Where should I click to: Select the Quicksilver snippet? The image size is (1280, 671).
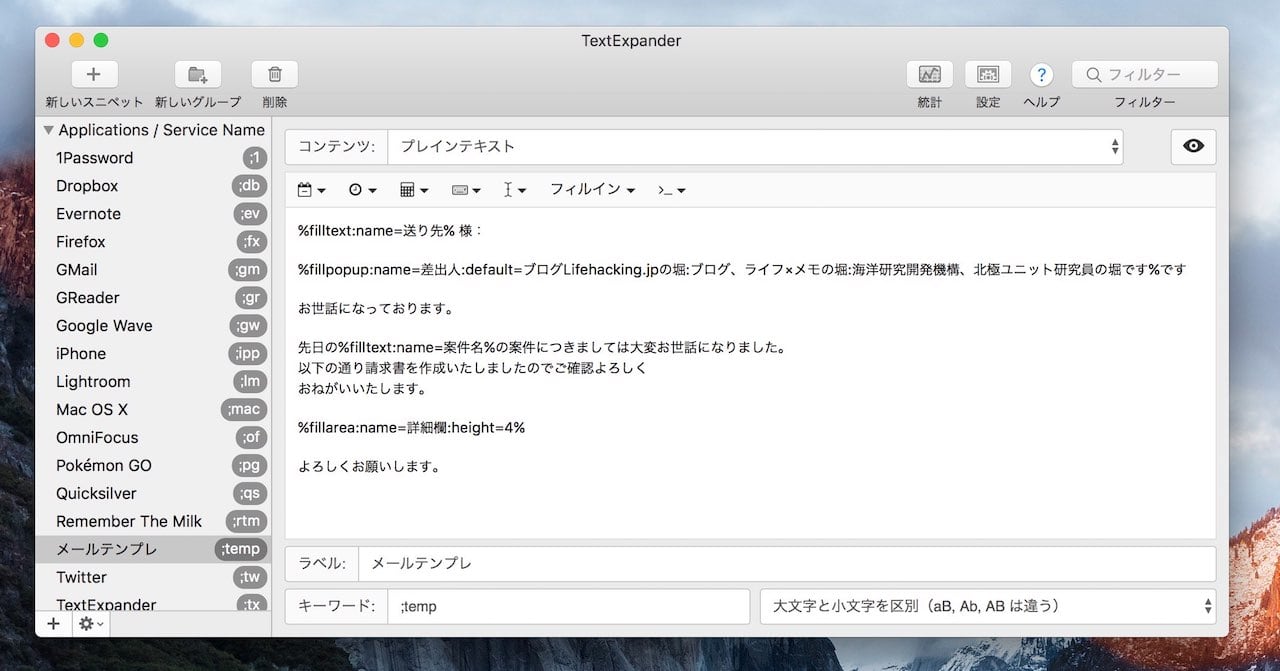153,494
